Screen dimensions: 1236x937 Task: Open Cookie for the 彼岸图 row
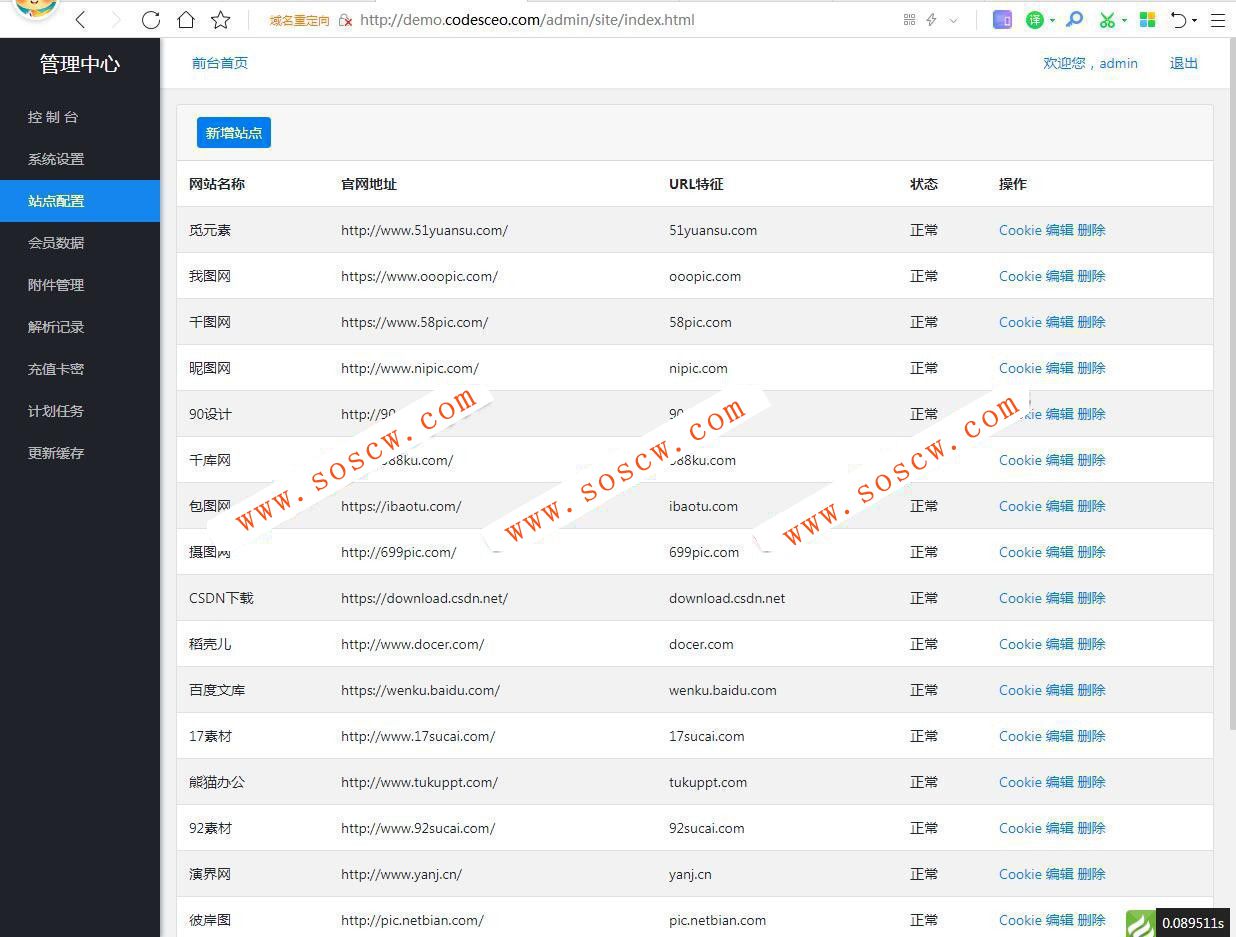1020,920
